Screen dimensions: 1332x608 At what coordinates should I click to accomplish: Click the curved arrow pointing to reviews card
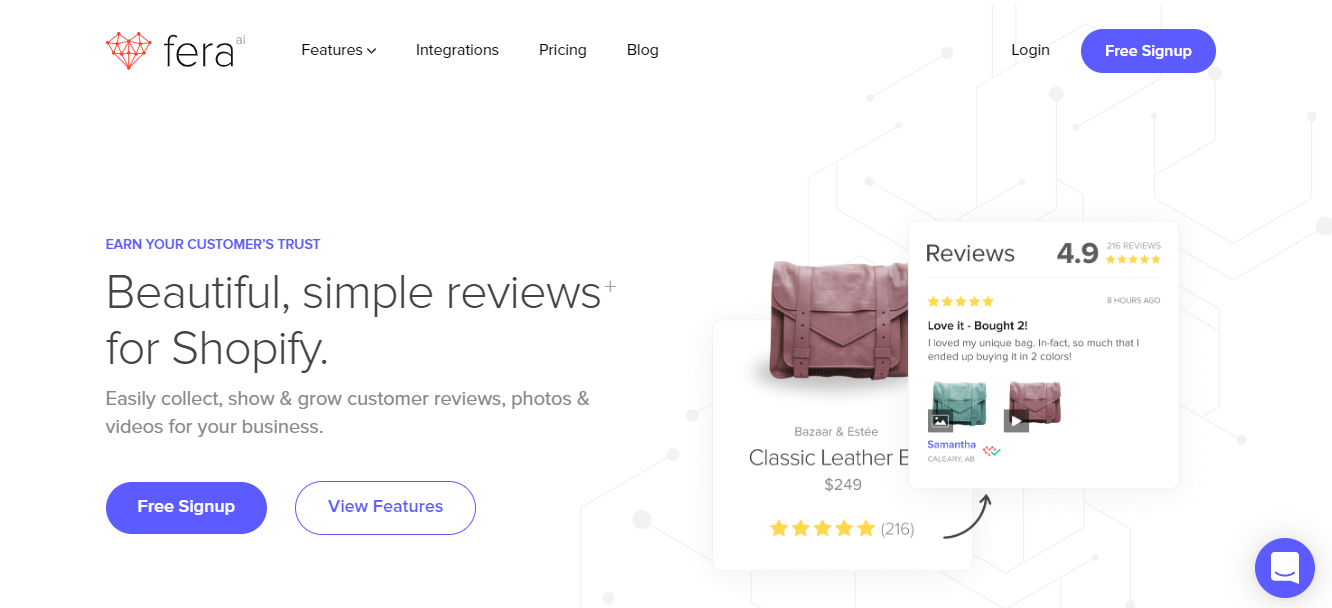(967, 517)
